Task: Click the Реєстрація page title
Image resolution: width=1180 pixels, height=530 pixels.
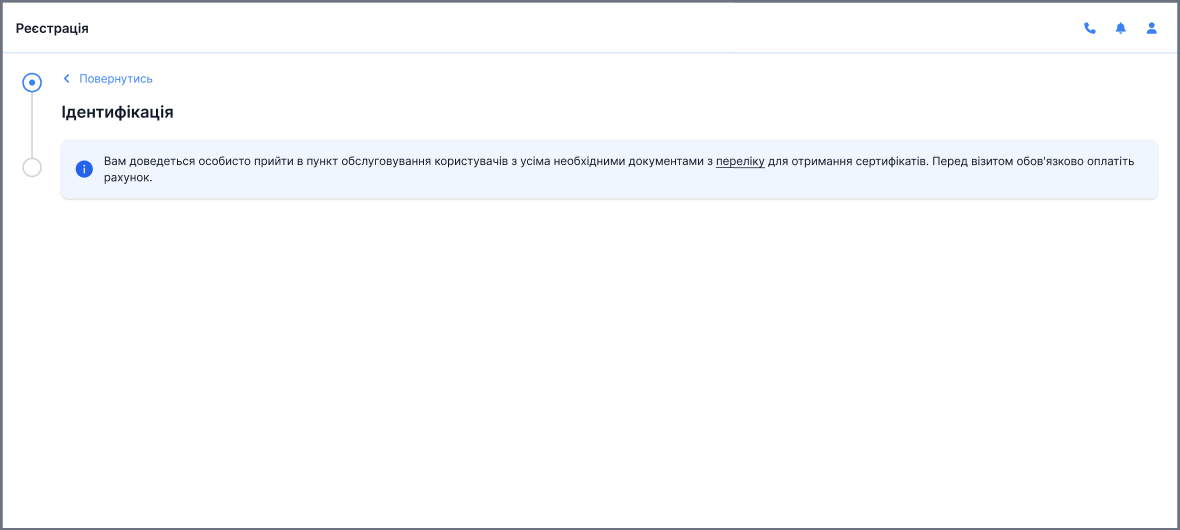Action: pos(52,28)
